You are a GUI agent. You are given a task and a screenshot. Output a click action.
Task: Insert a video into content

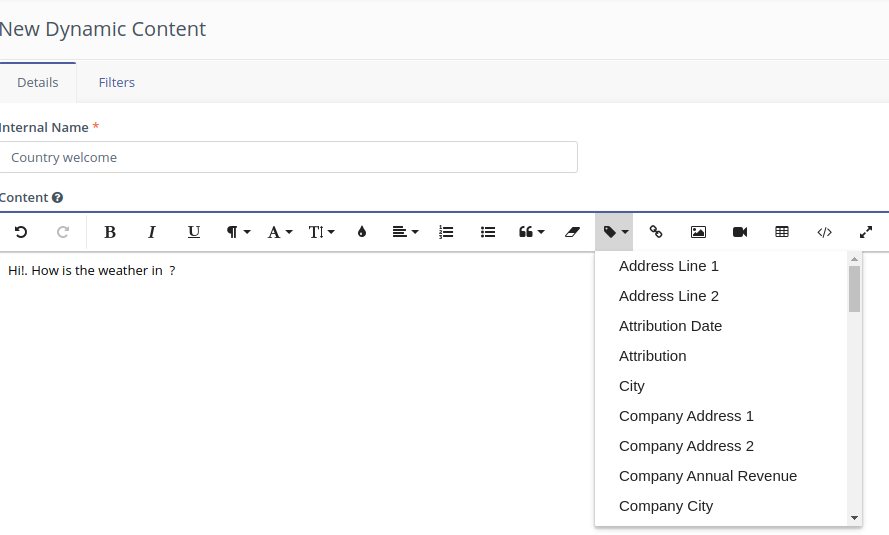pyautogui.click(x=740, y=232)
